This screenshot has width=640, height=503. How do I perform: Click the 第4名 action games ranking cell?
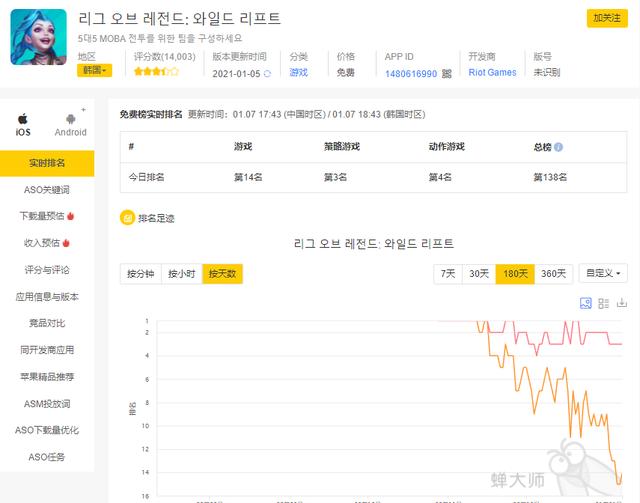pyautogui.click(x=440, y=177)
